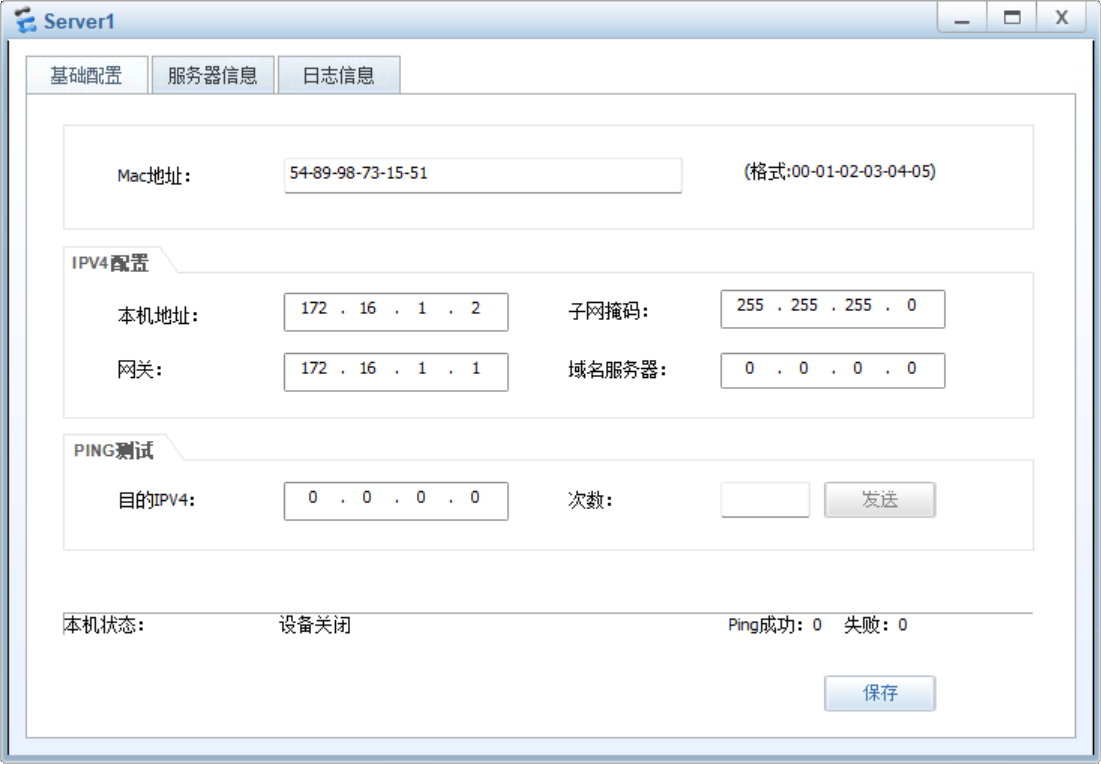Click the 本机地址 IP input field
This screenshot has width=1101, height=764.
coord(396,312)
